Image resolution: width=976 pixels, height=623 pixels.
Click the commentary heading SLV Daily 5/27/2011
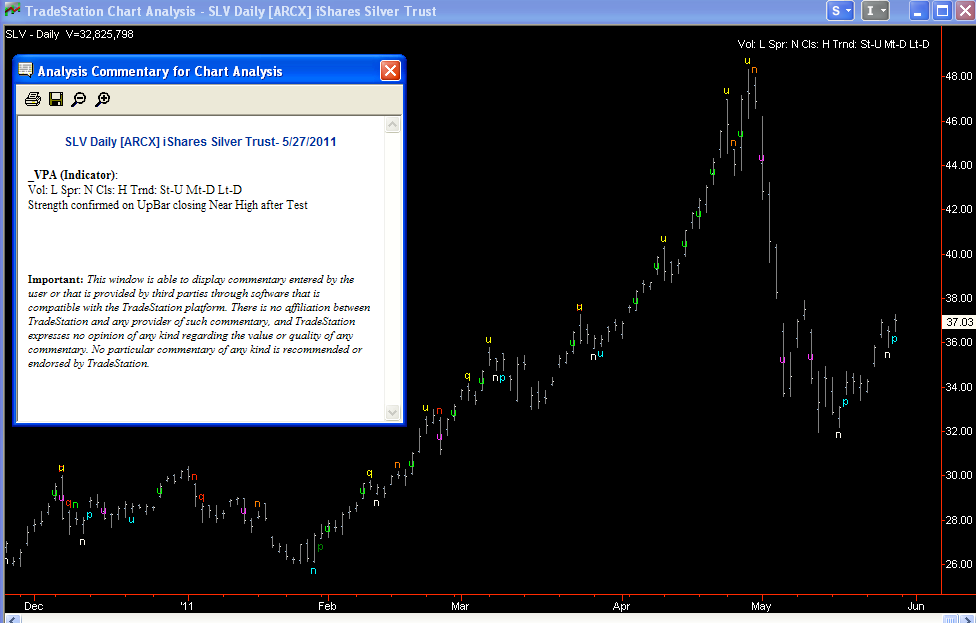click(200, 142)
